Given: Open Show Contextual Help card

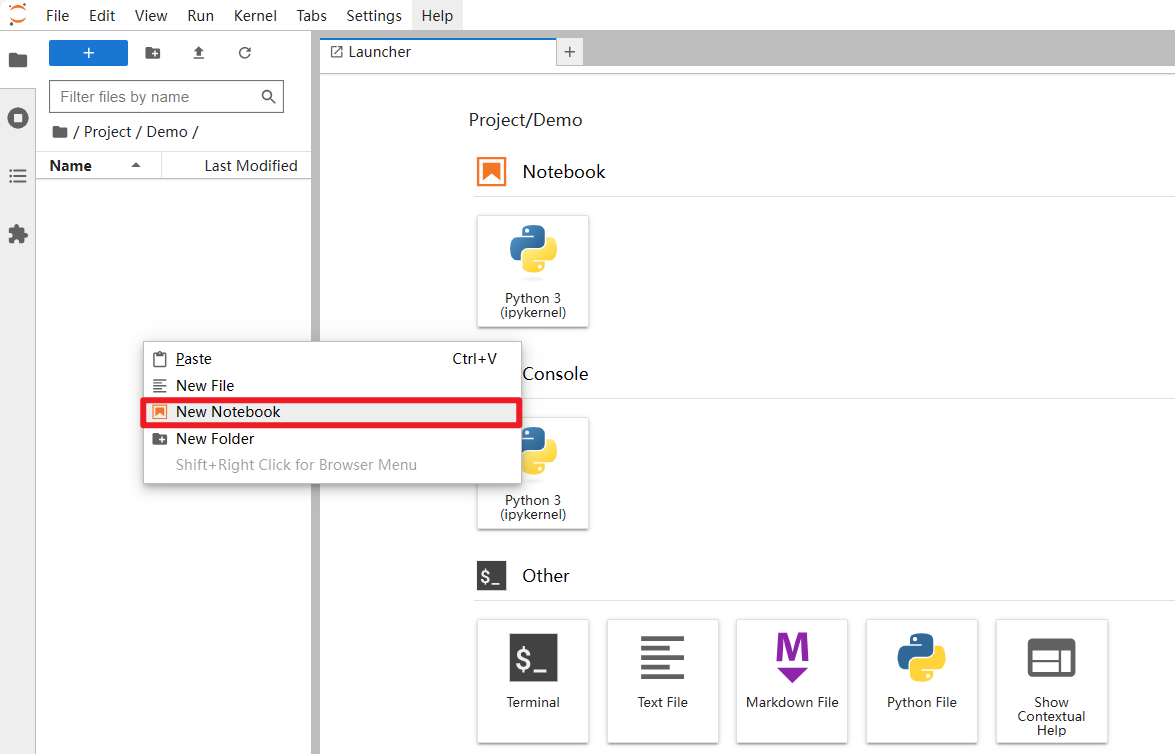Looking at the screenshot, I should (1051, 680).
